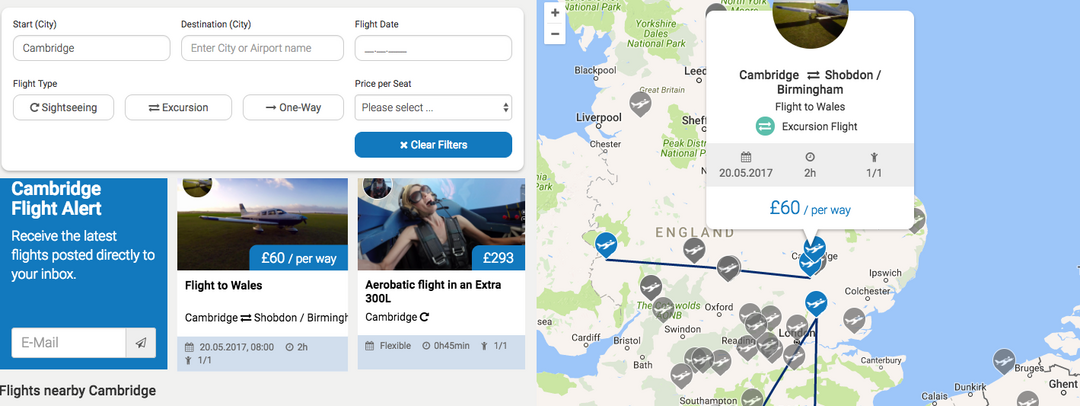The image size is (1080, 406).
Task: Click the blue plane marker over London
Action: coord(816,302)
